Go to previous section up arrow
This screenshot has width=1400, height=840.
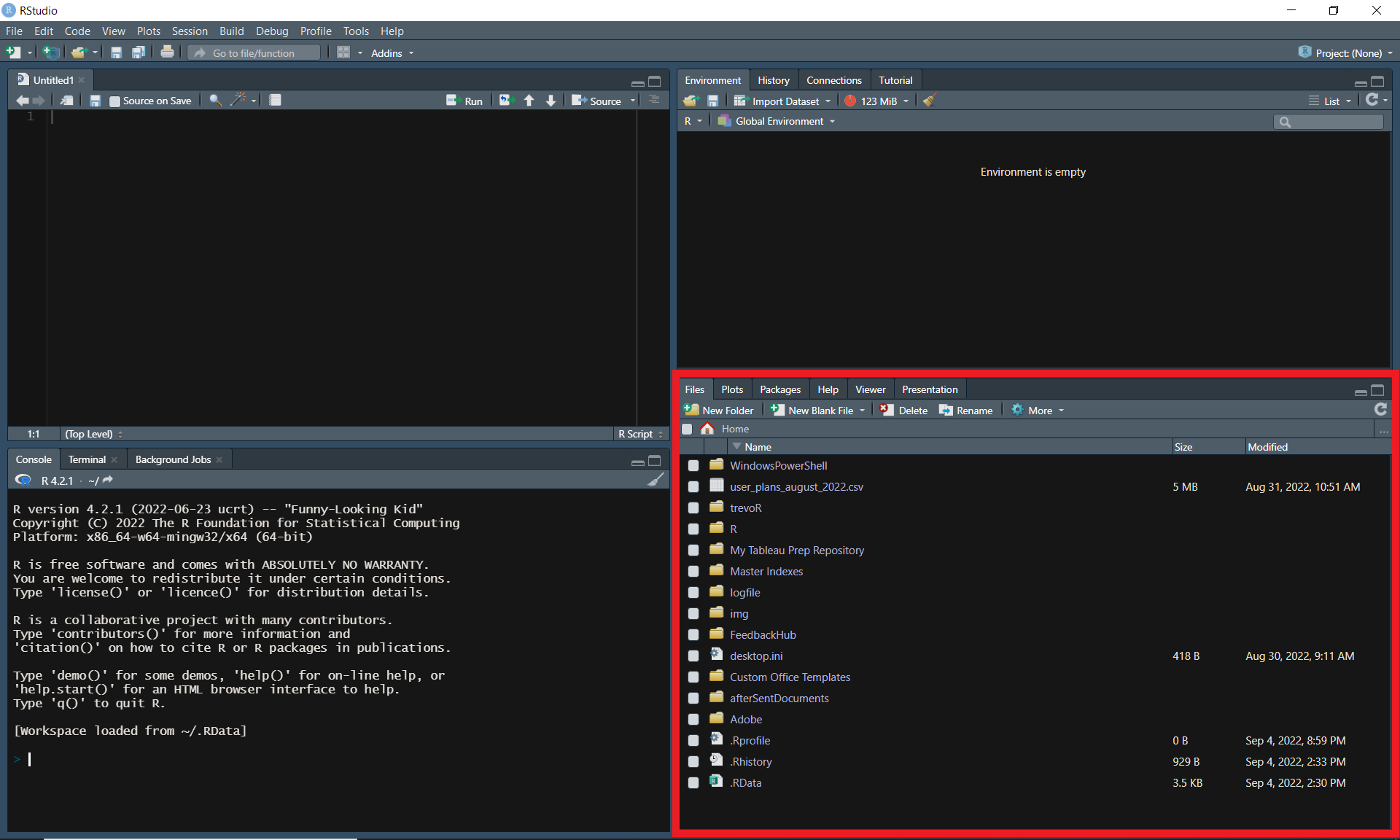(x=529, y=101)
